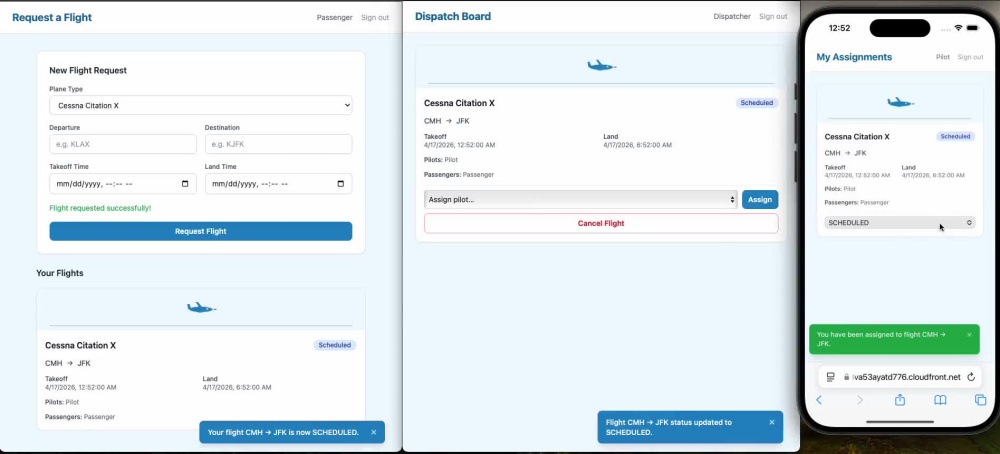Click the Destination input field
The height and width of the screenshot is (454, 1000).
click(278, 144)
